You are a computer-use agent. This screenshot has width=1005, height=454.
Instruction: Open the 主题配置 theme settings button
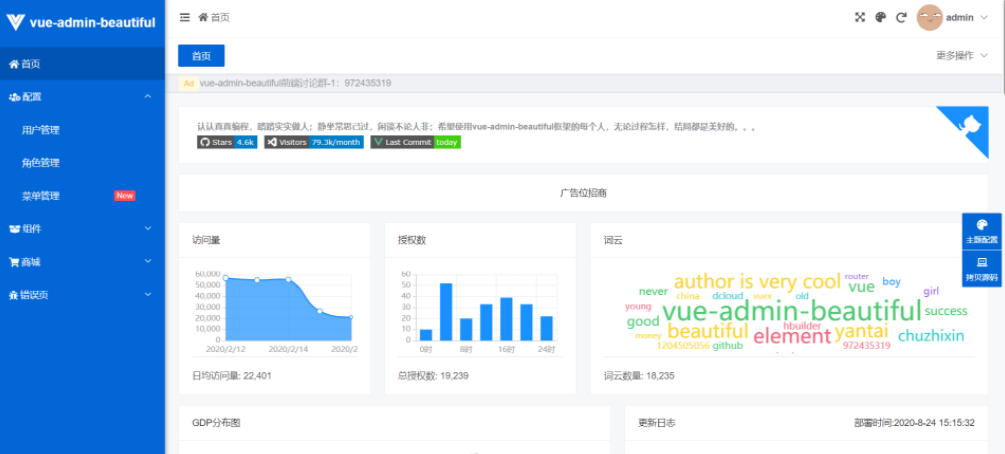[981, 231]
